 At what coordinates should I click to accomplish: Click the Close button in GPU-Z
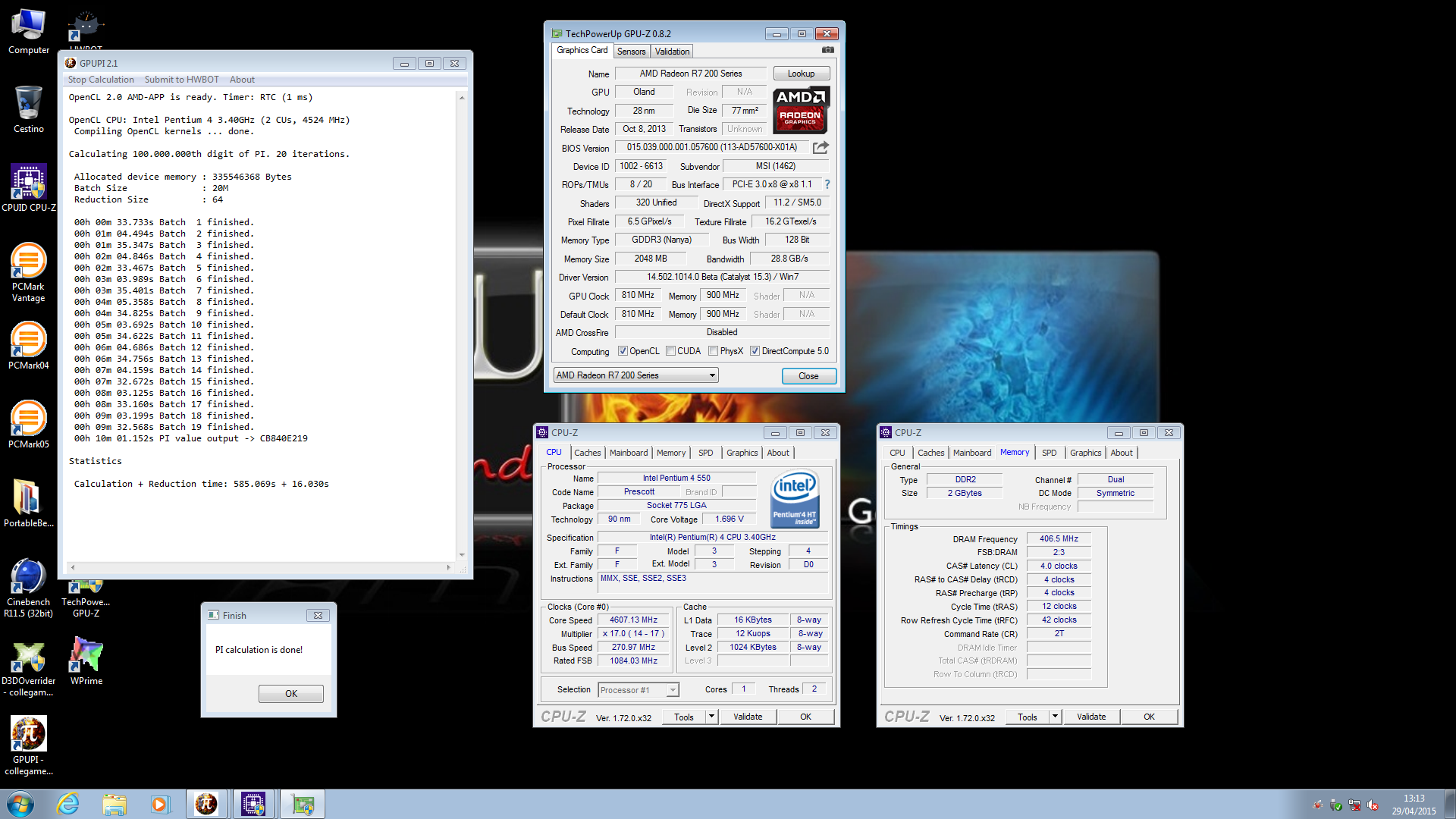(808, 376)
